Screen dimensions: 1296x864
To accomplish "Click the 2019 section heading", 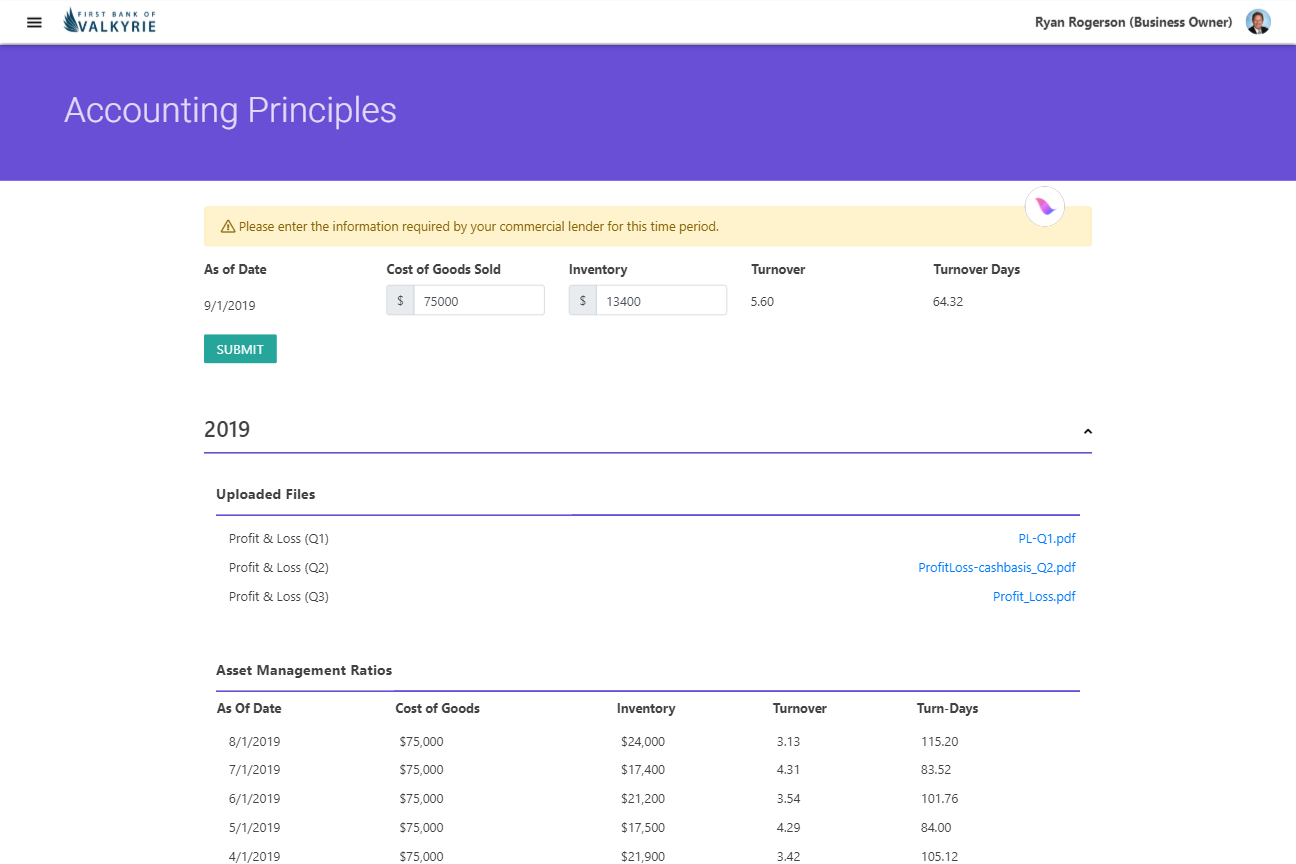I will 227,430.
